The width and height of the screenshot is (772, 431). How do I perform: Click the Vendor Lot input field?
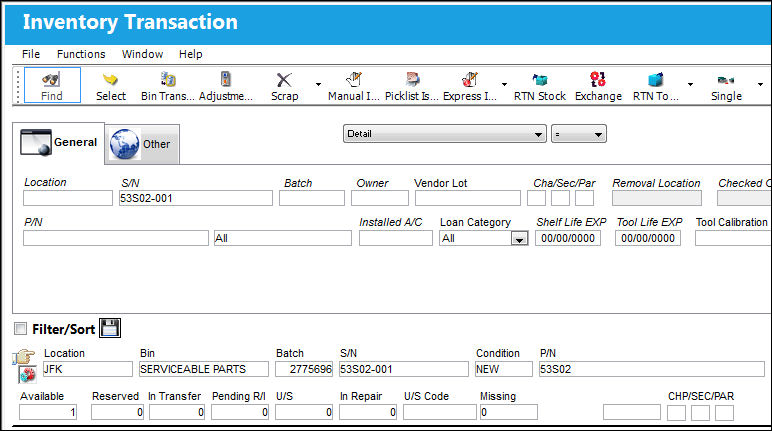[468, 198]
